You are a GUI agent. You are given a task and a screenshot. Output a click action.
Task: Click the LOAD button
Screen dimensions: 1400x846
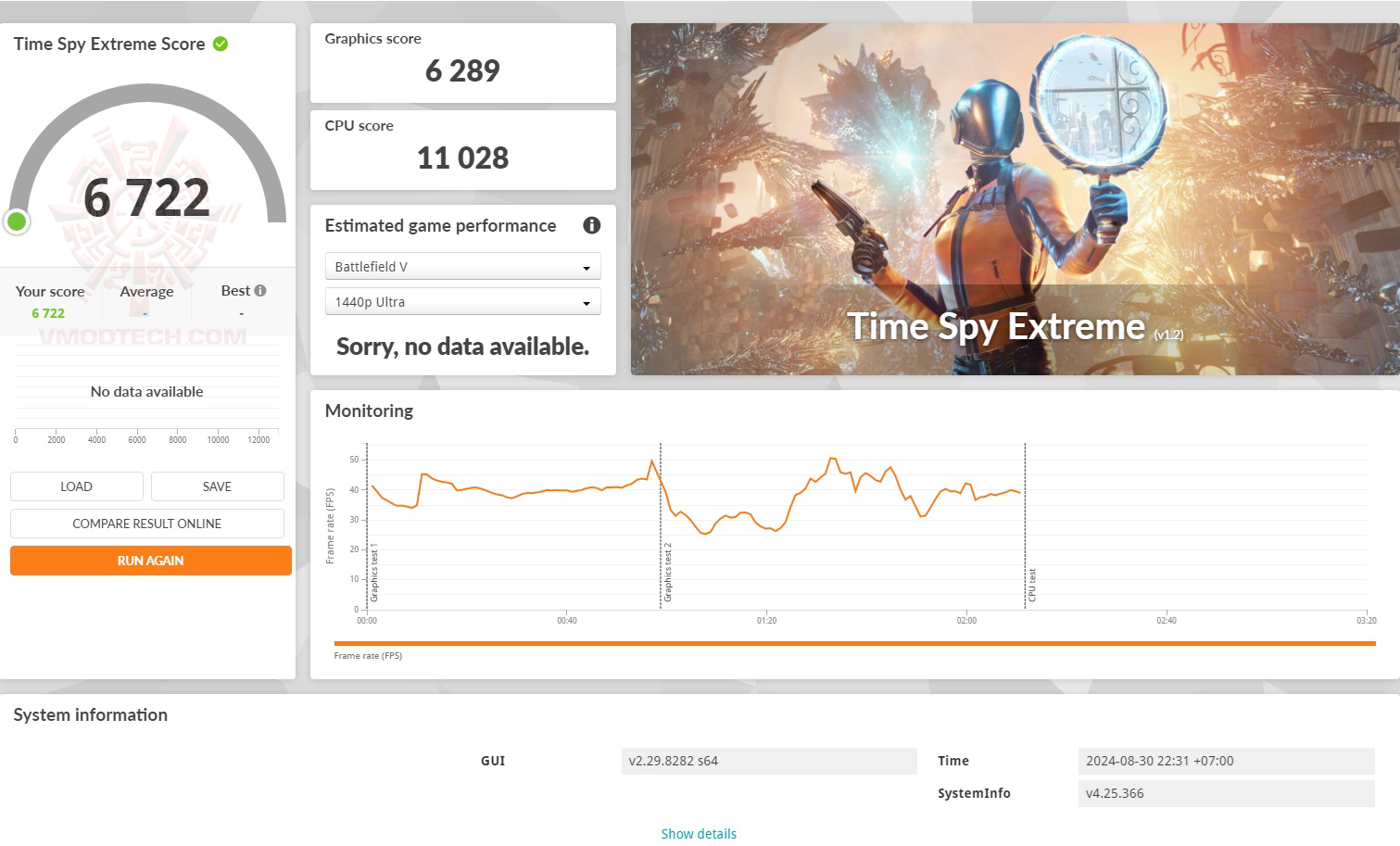tap(76, 486)
